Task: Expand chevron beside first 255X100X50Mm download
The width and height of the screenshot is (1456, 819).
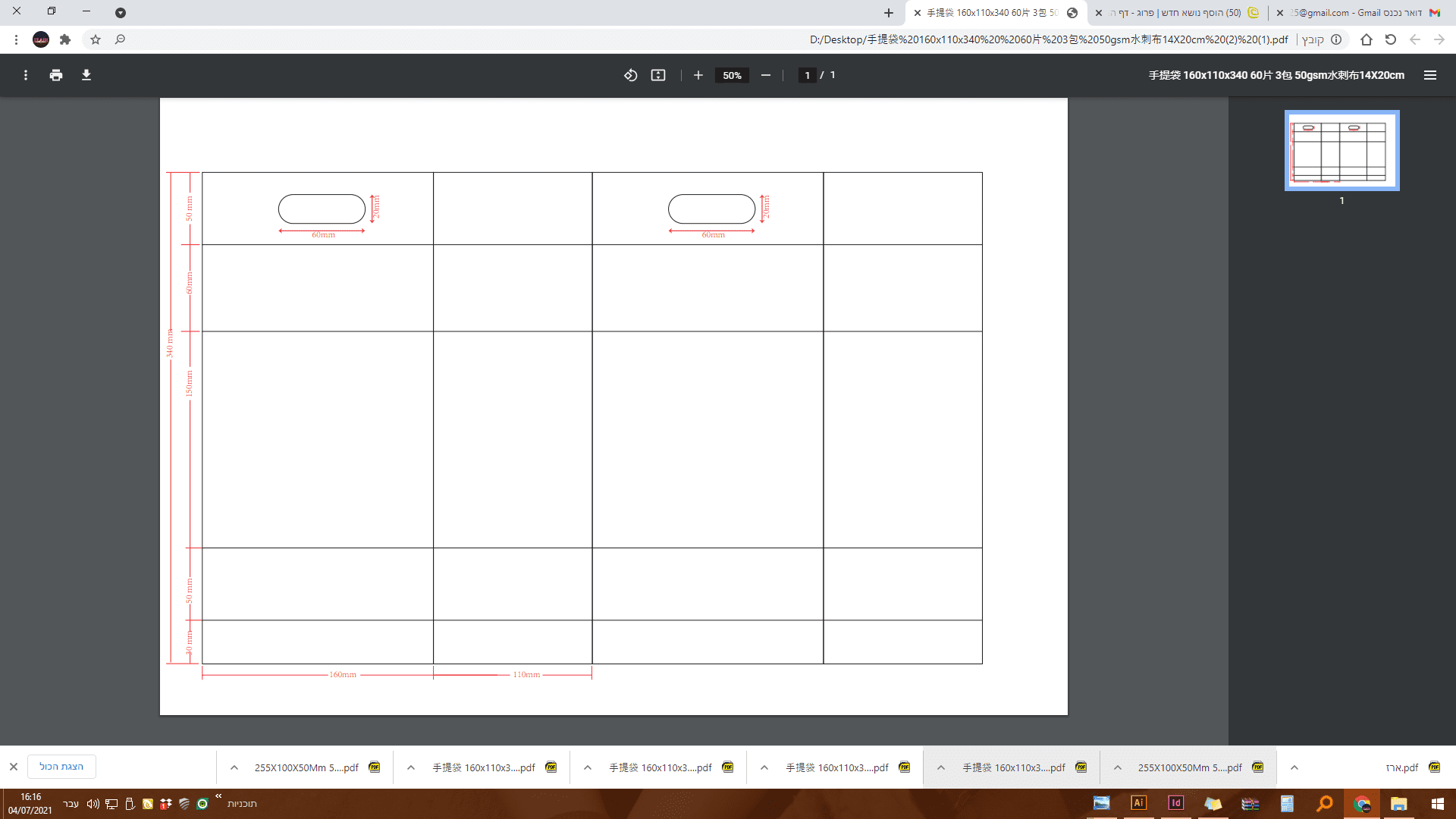Action: [234, 767]
